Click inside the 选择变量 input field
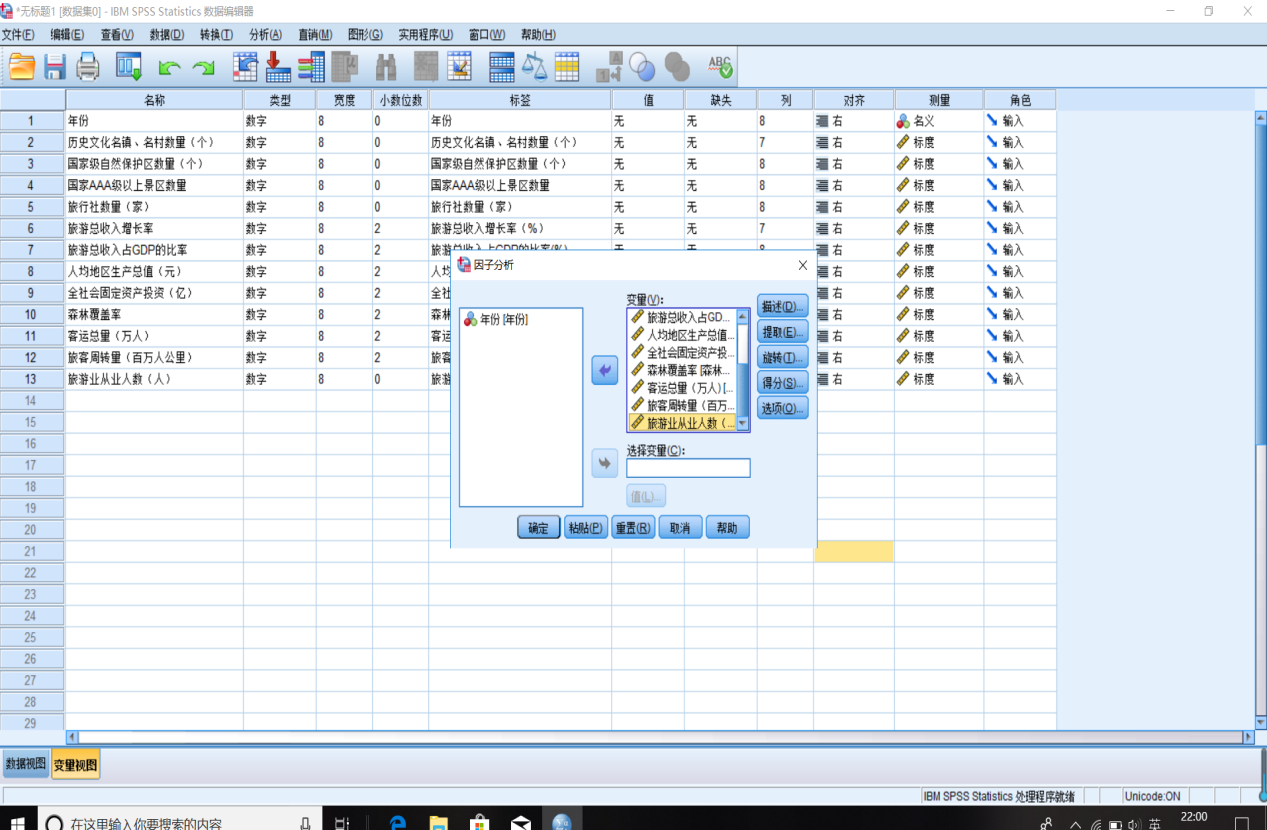This screenshot has width=1267, height=830. pyautogui.click(x=688, y=467)
